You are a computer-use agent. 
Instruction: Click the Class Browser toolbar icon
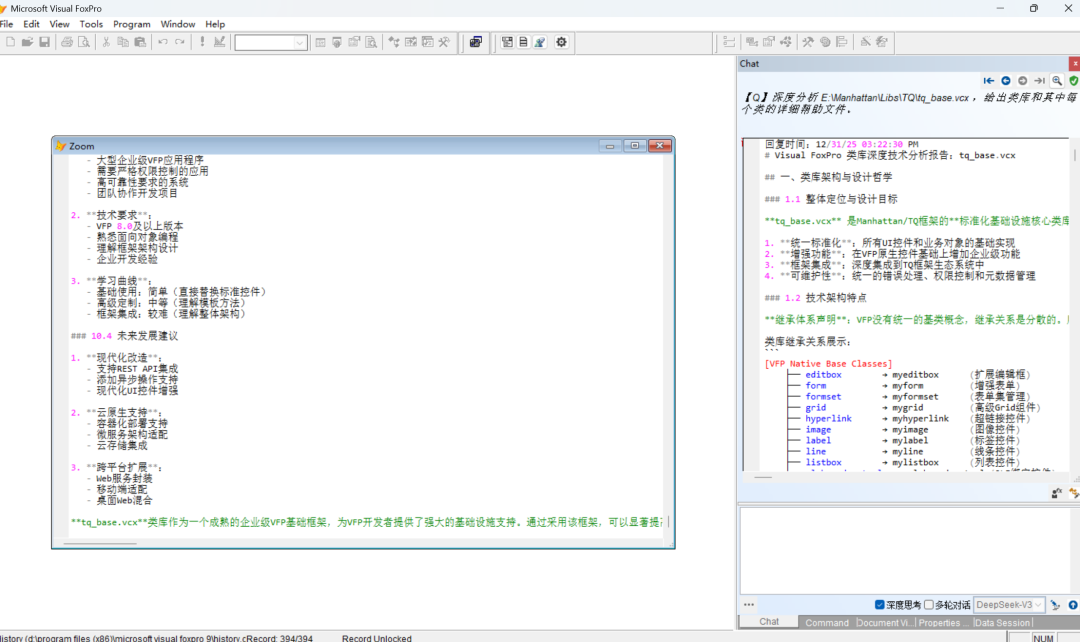tap(394, 42)
